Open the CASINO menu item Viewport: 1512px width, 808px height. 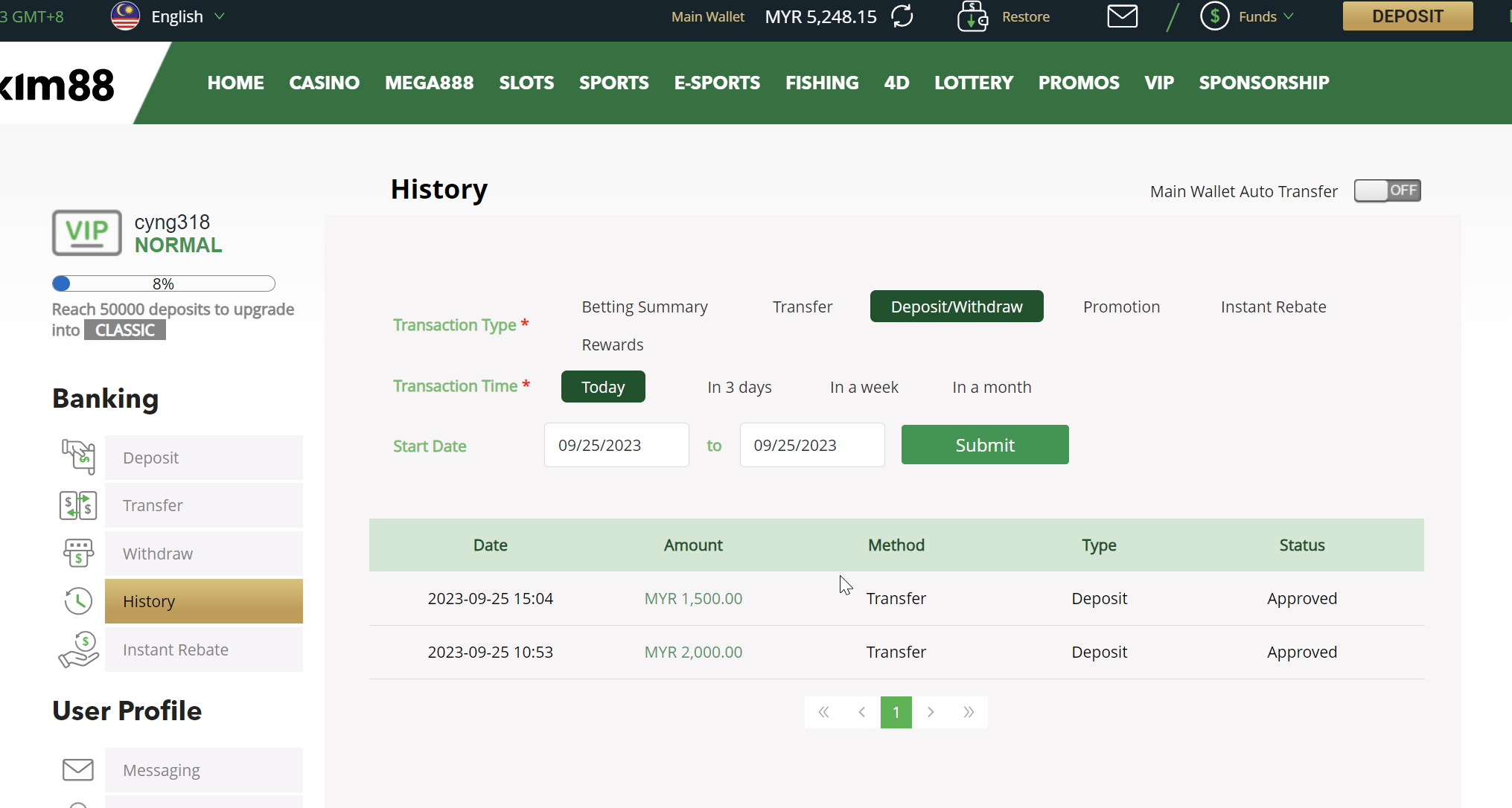324,83
